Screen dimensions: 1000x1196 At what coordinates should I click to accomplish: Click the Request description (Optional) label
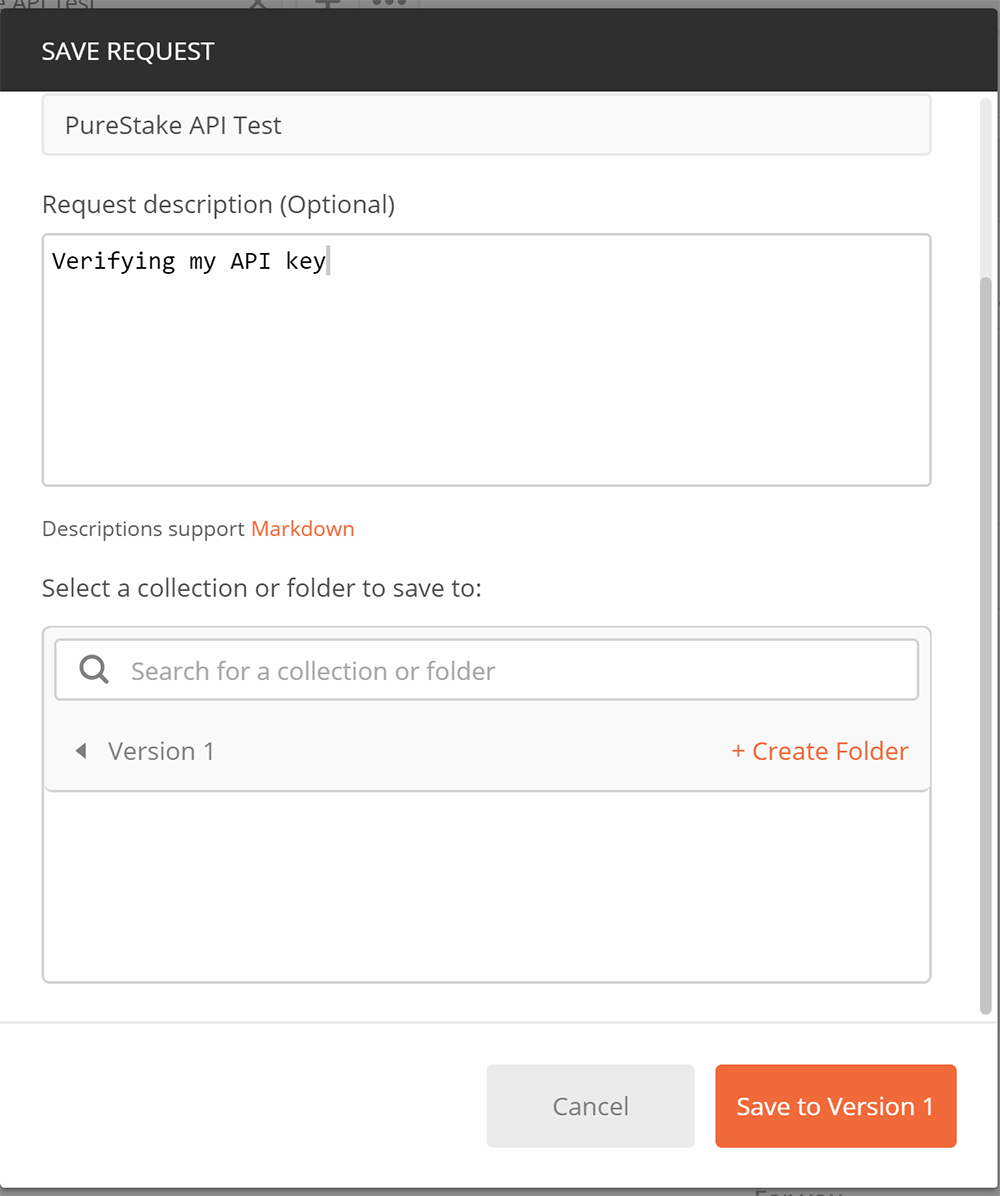[x=217, y=204]
